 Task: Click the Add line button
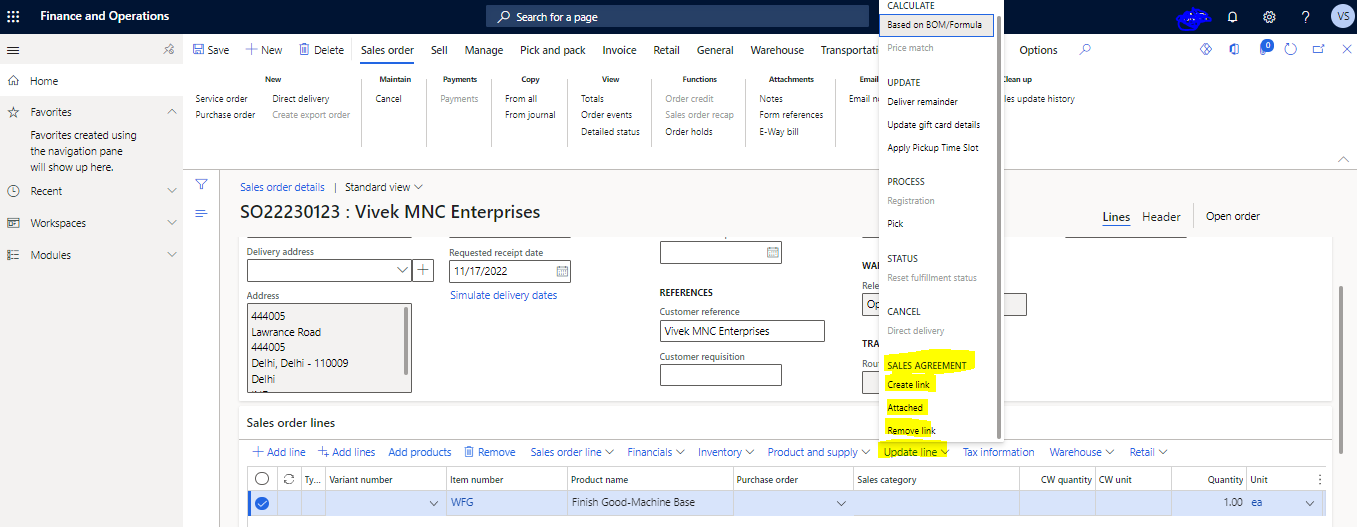279,452
